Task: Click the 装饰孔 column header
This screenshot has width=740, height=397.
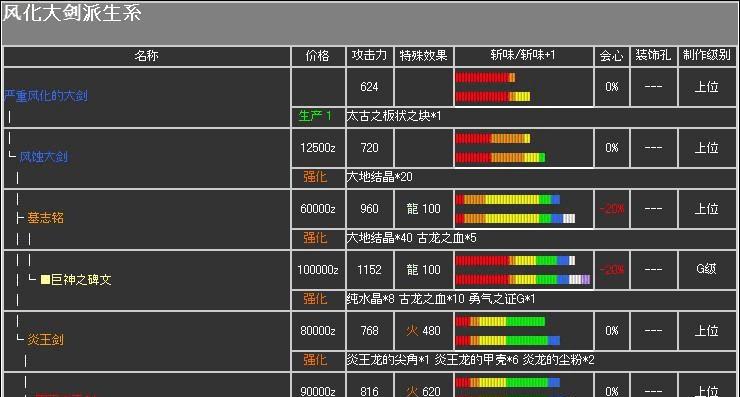Action: tap(653, 56)
